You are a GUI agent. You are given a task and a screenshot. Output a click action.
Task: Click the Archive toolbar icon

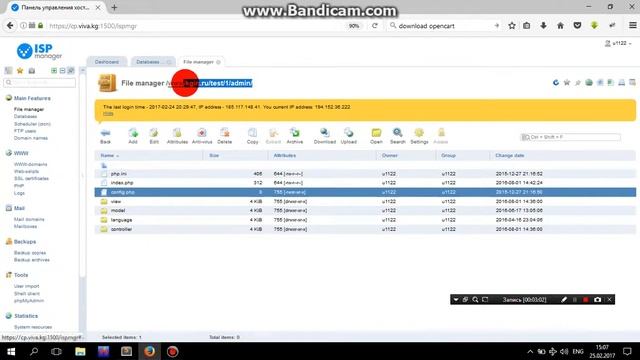pyautogui.click(x=295, y=136)
